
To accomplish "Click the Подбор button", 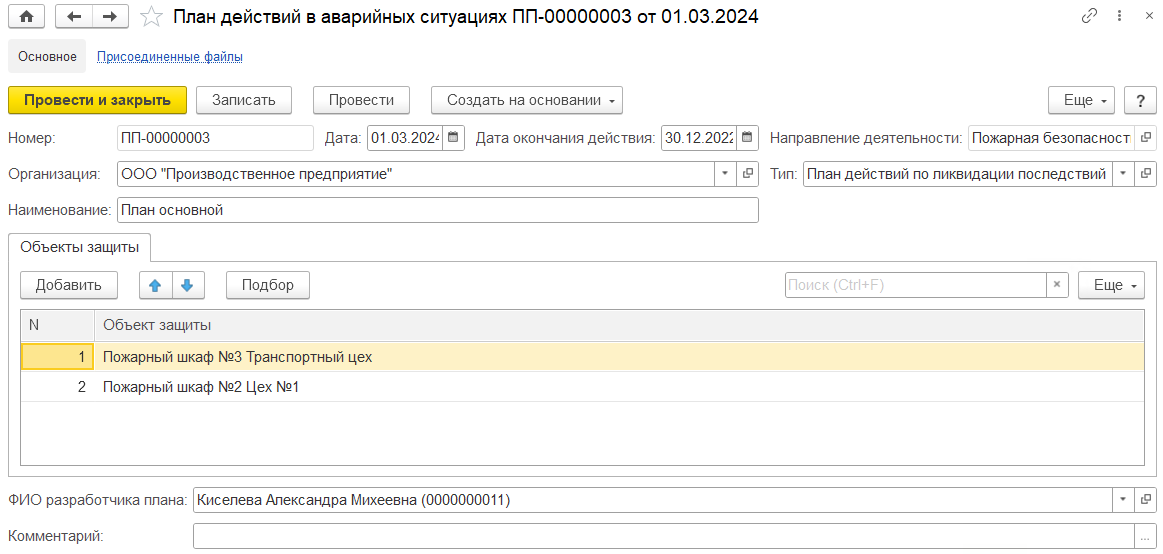I will (x=268, y=285).
